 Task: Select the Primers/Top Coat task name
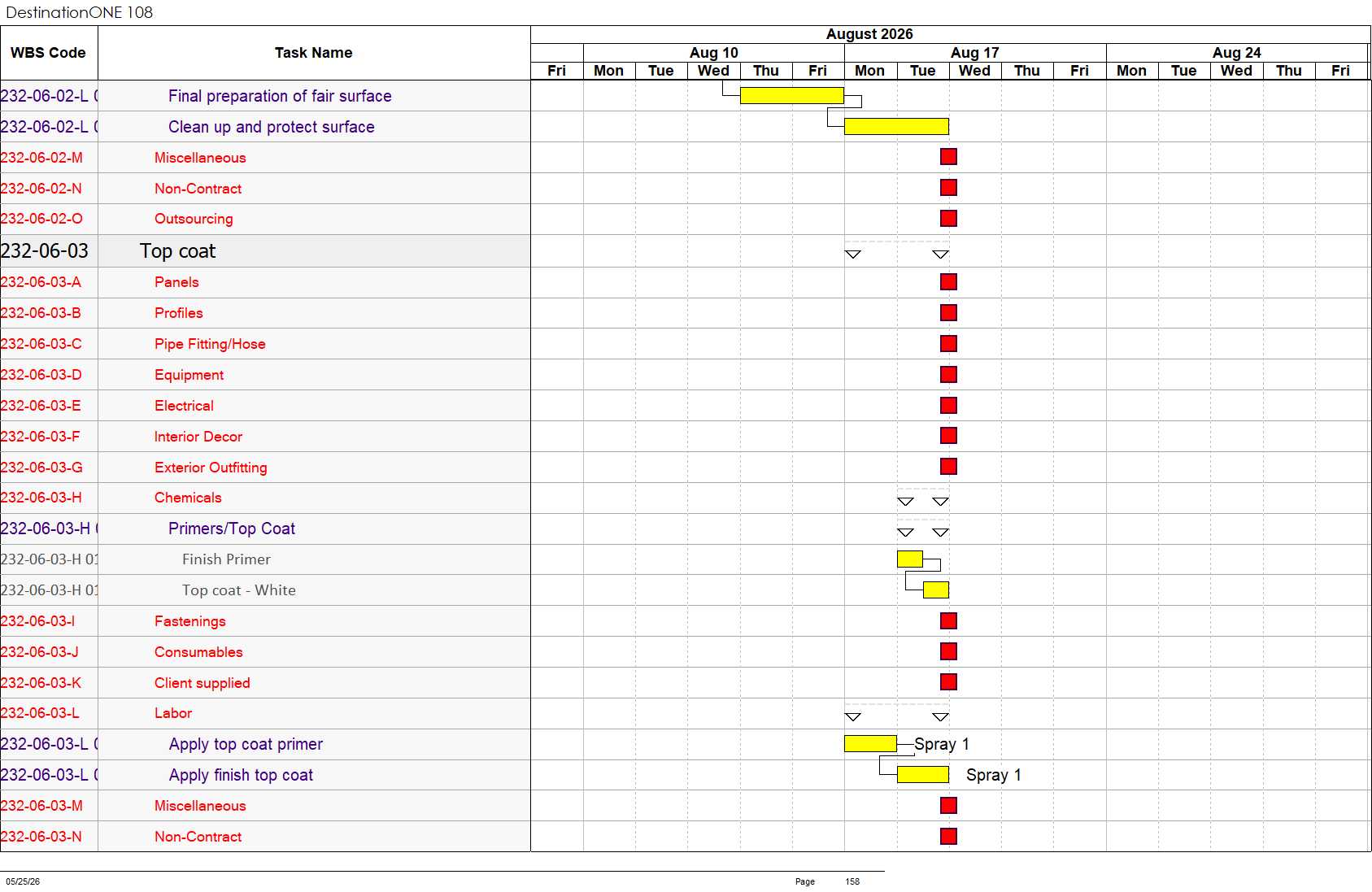click(232, 529)
